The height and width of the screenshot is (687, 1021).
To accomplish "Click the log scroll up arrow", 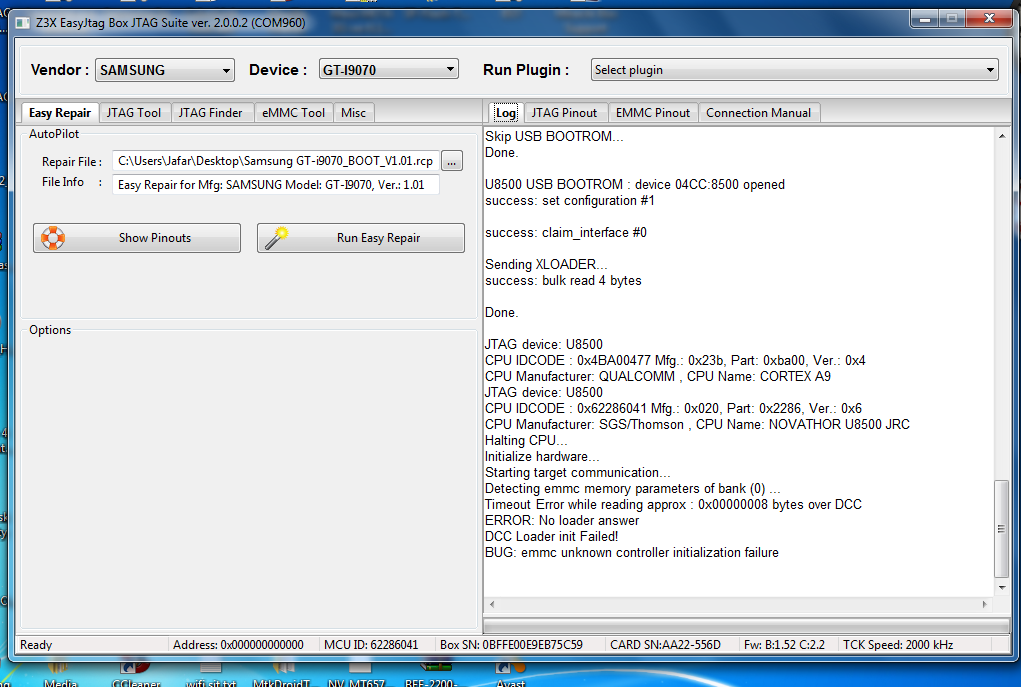I will [x=1001, y=136].
